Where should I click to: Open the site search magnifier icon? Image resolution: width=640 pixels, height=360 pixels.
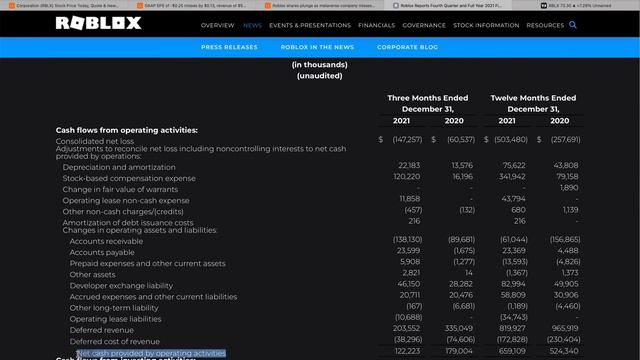pos(573,25)
